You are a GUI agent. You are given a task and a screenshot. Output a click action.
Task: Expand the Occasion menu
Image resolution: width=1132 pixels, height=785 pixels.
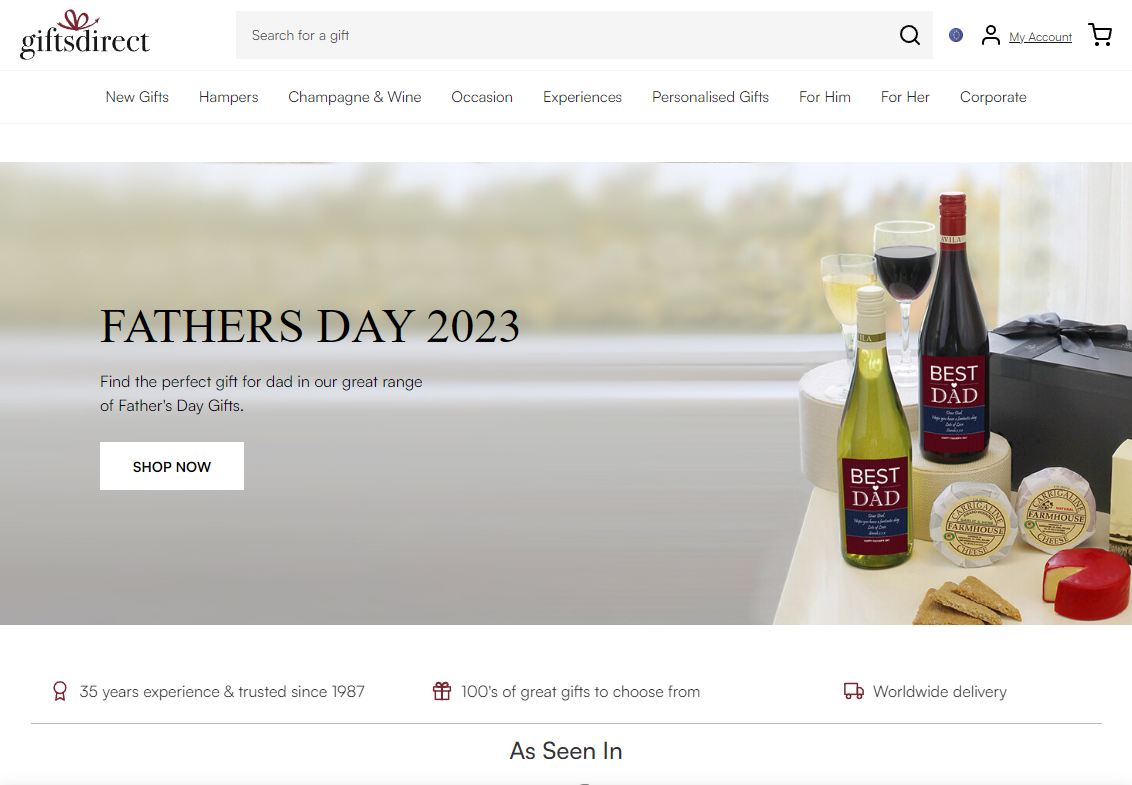(x=482, y=97)
